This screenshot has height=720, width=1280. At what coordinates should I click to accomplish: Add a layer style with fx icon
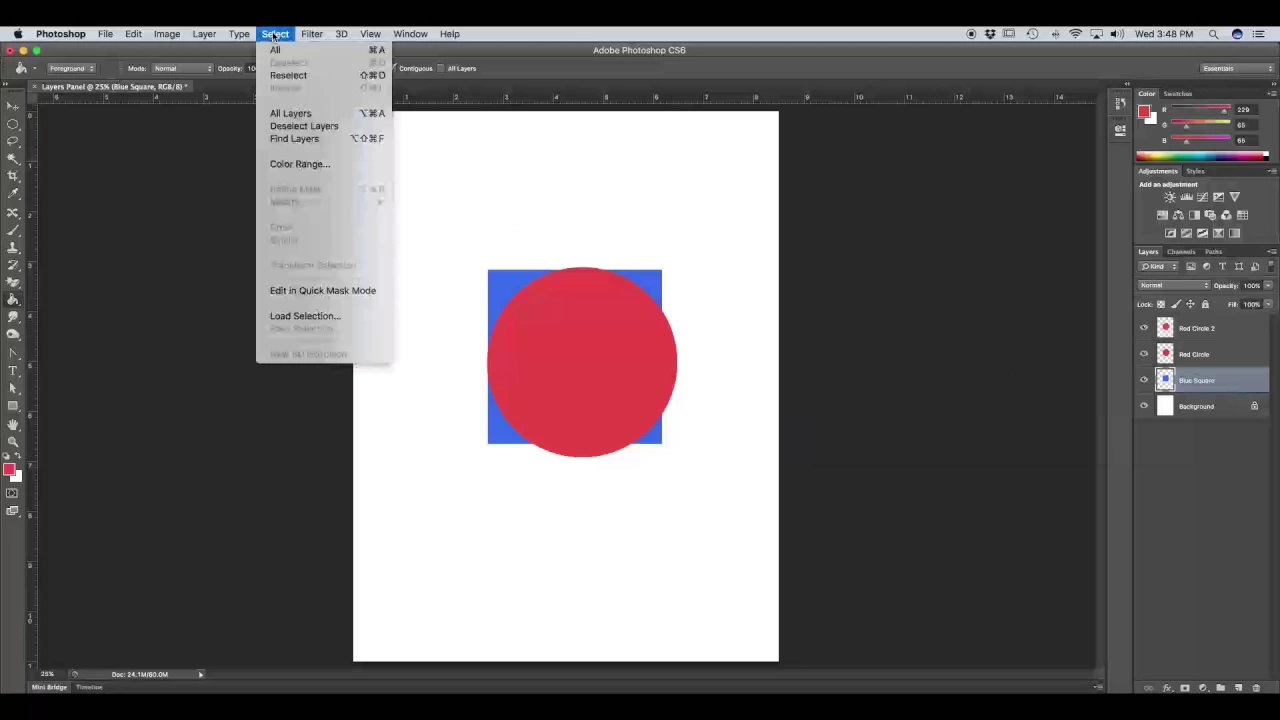[1167, 688]
